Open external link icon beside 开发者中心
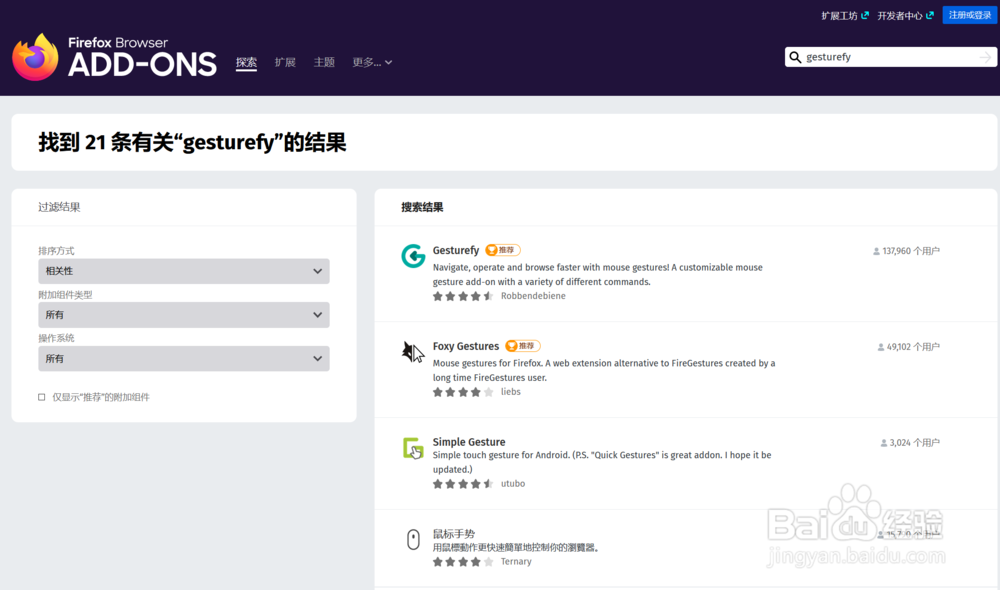The image size is (1000, 590). pos(930,15)
